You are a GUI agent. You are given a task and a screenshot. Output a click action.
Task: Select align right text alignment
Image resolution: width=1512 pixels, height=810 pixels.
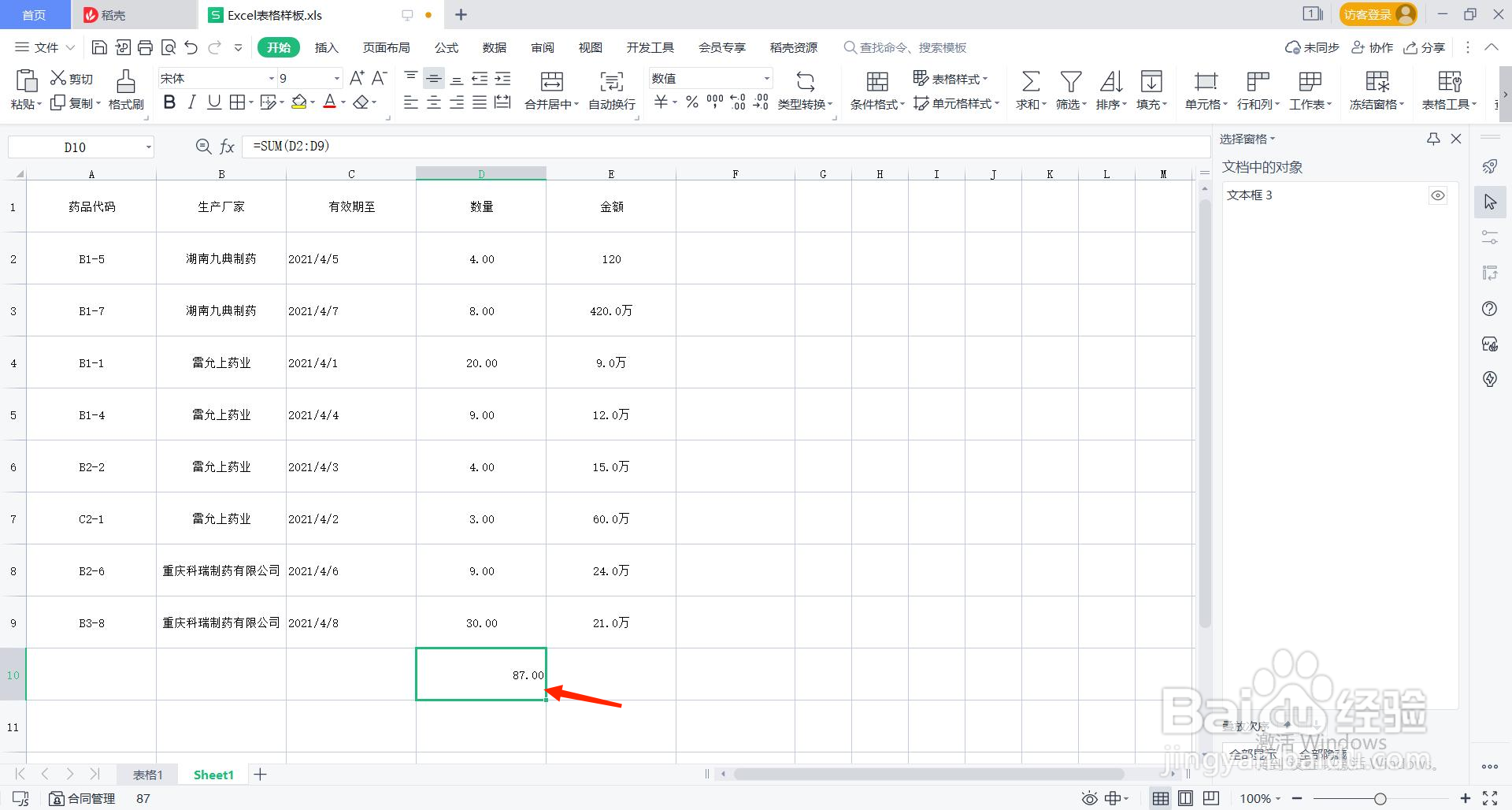point(457,102)
